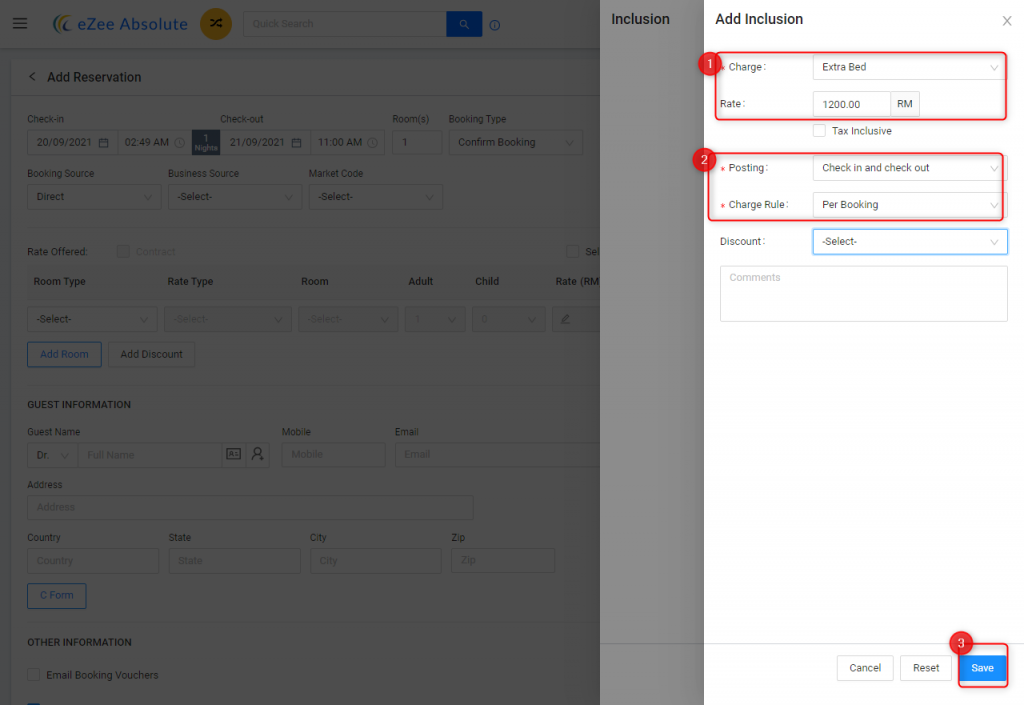Click the Address input field

[250, 507]
